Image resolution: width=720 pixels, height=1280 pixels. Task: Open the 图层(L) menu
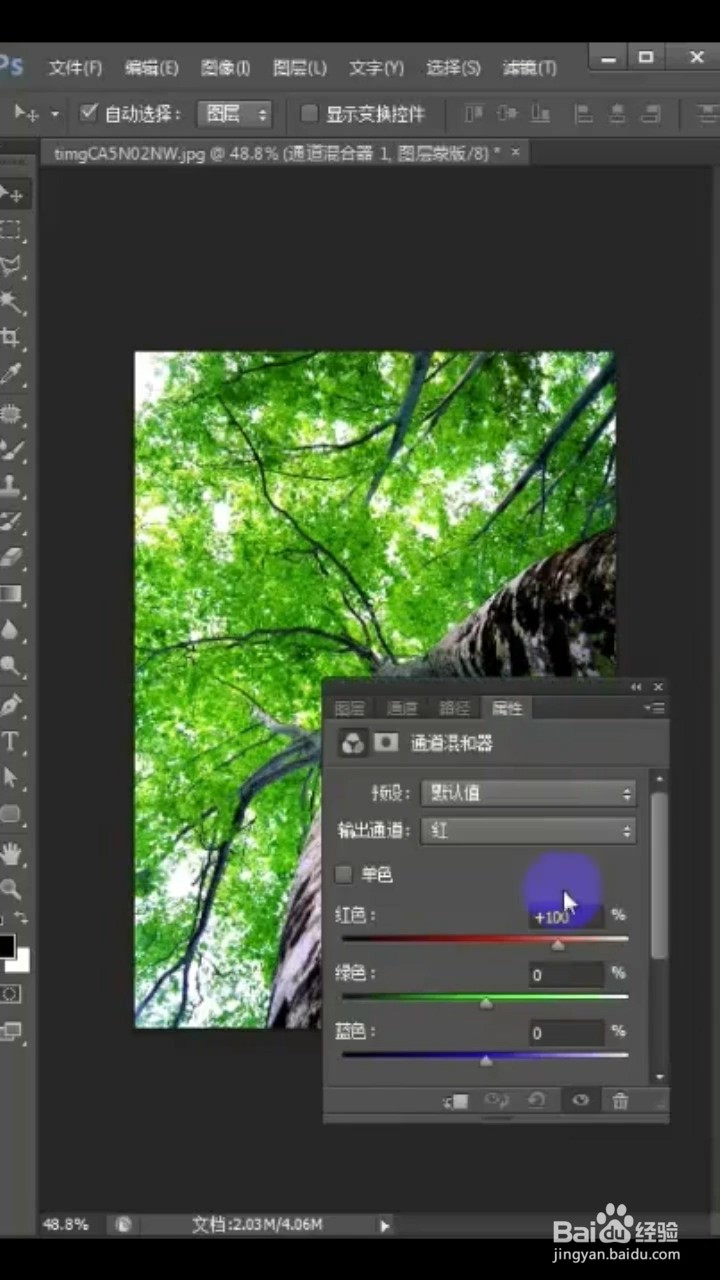[x=300, y=68]
